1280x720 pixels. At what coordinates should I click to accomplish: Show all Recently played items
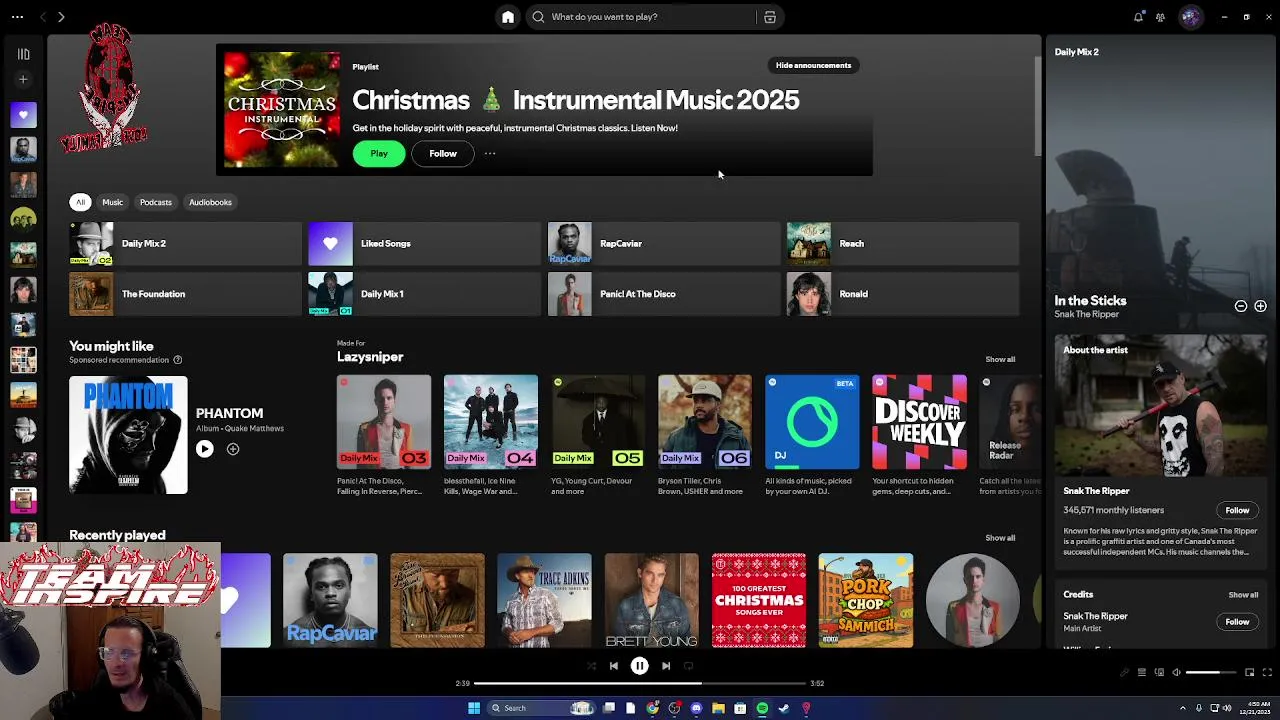coord(1000,538)
